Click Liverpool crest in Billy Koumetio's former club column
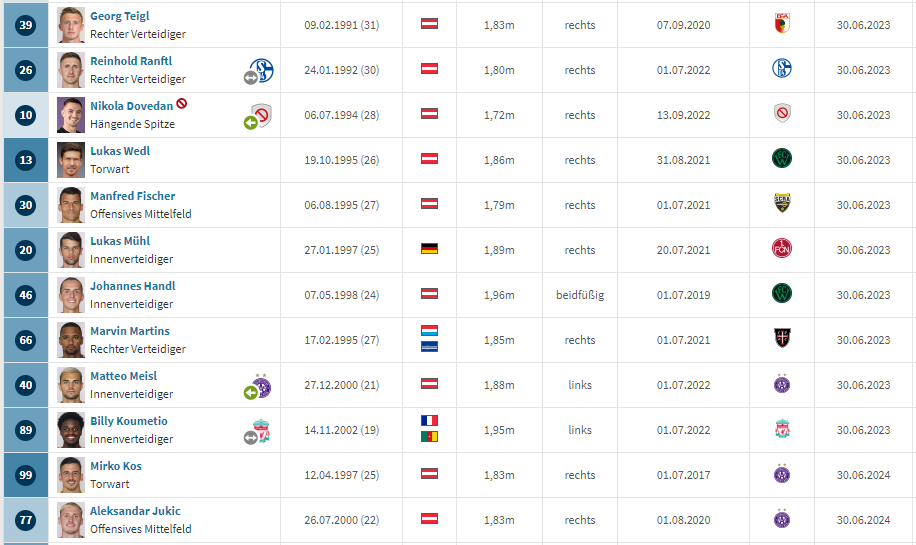Image resolution: width=916 pixels, height=545 pixels. [x=782, y=430]
